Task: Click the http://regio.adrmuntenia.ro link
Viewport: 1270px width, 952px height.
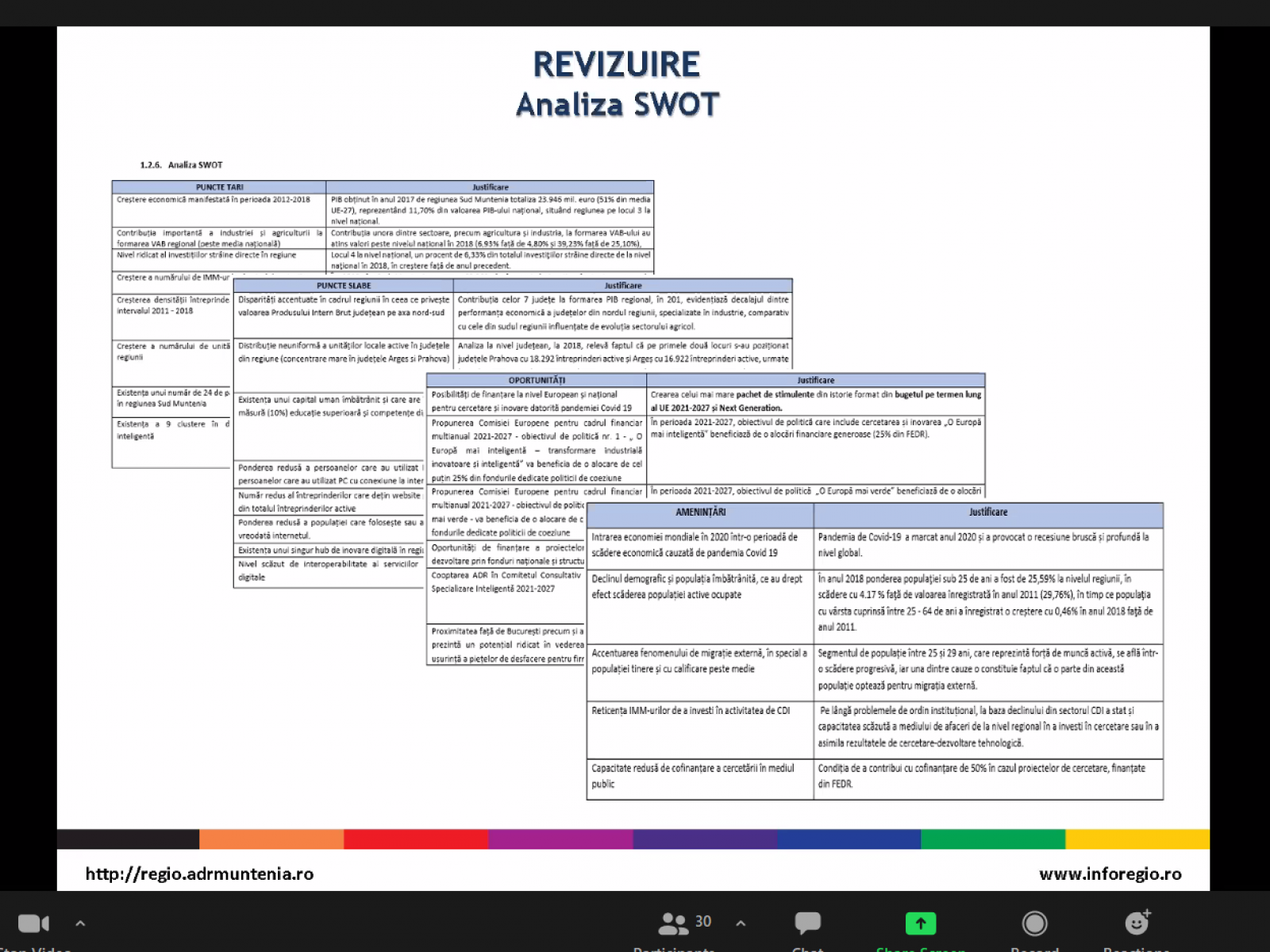Action: click(x=199, y=874)
